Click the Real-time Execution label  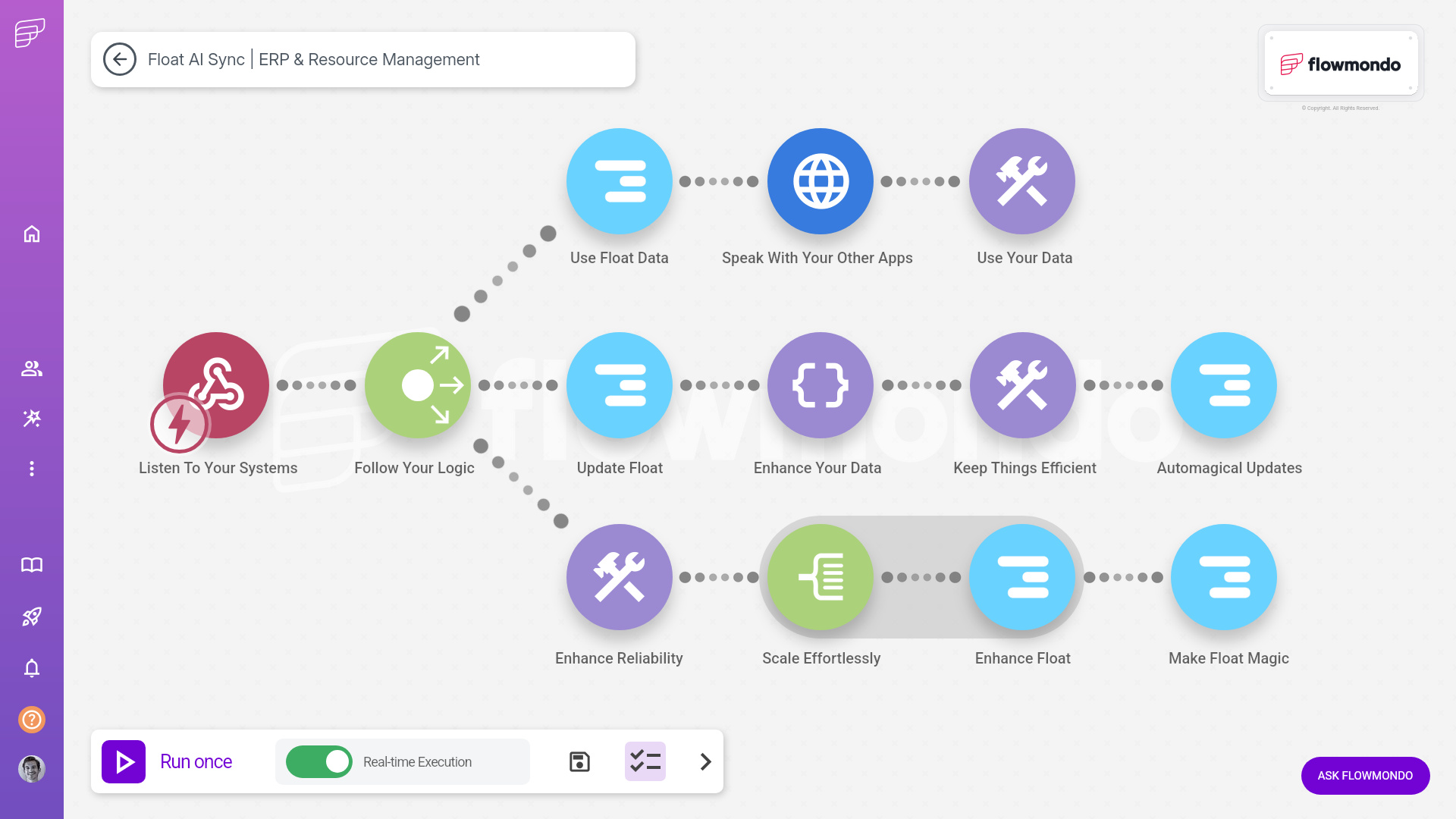[x=417, y=762]
